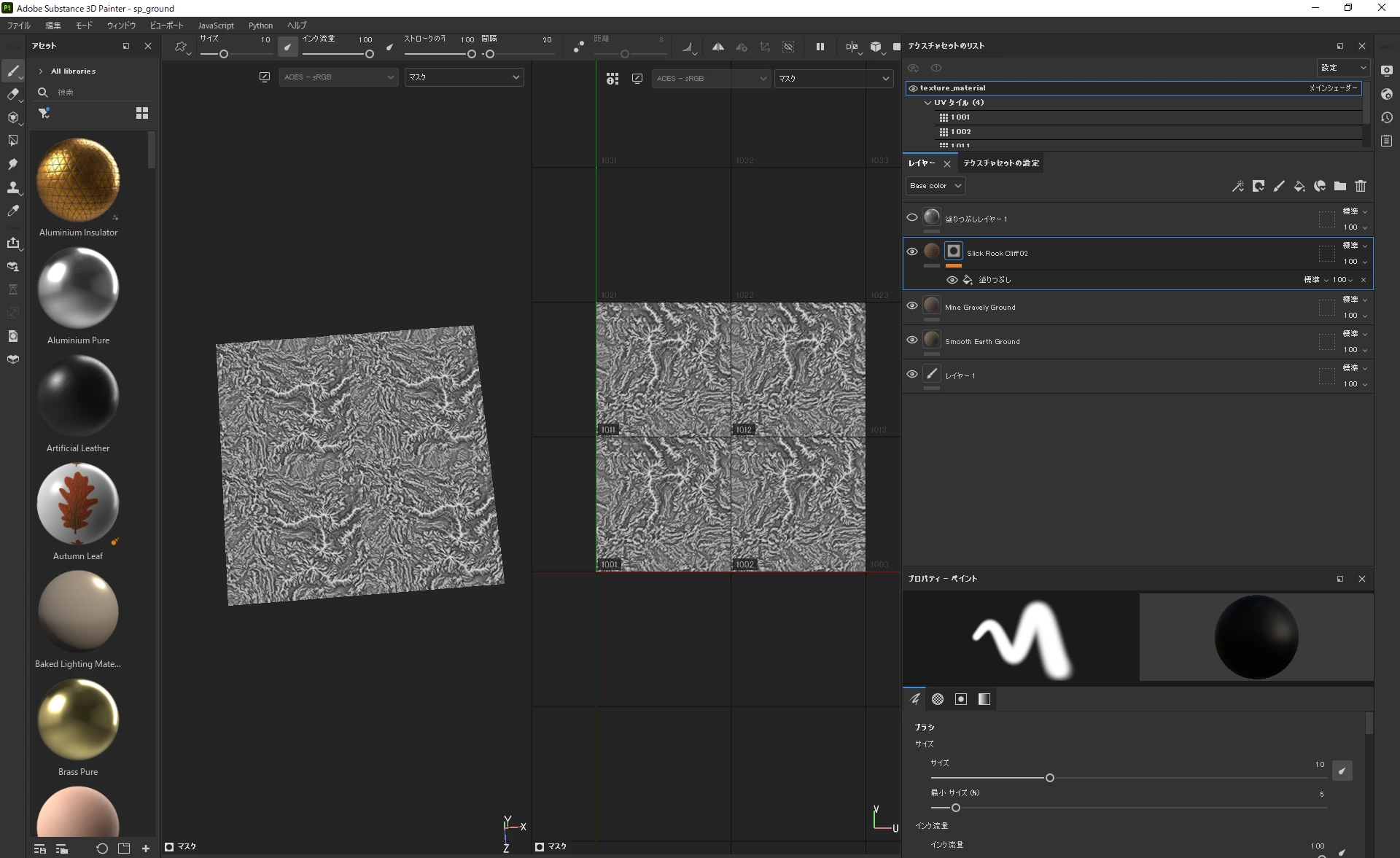
Task: Collapse the UV タイル (4) tree
Action: [x=927, y=103]
